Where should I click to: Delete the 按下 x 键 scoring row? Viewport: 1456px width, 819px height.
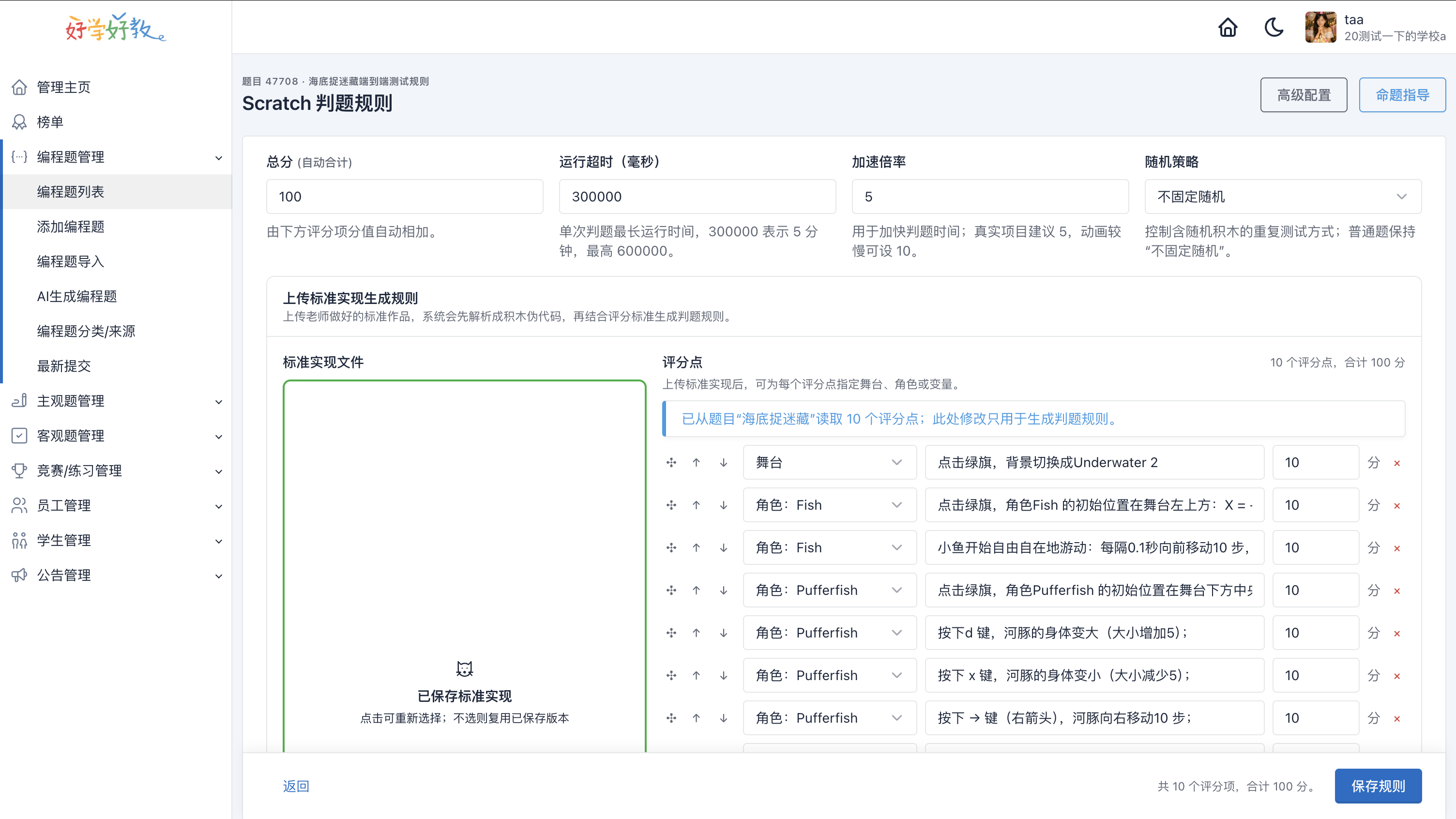tap(1396, 676)
